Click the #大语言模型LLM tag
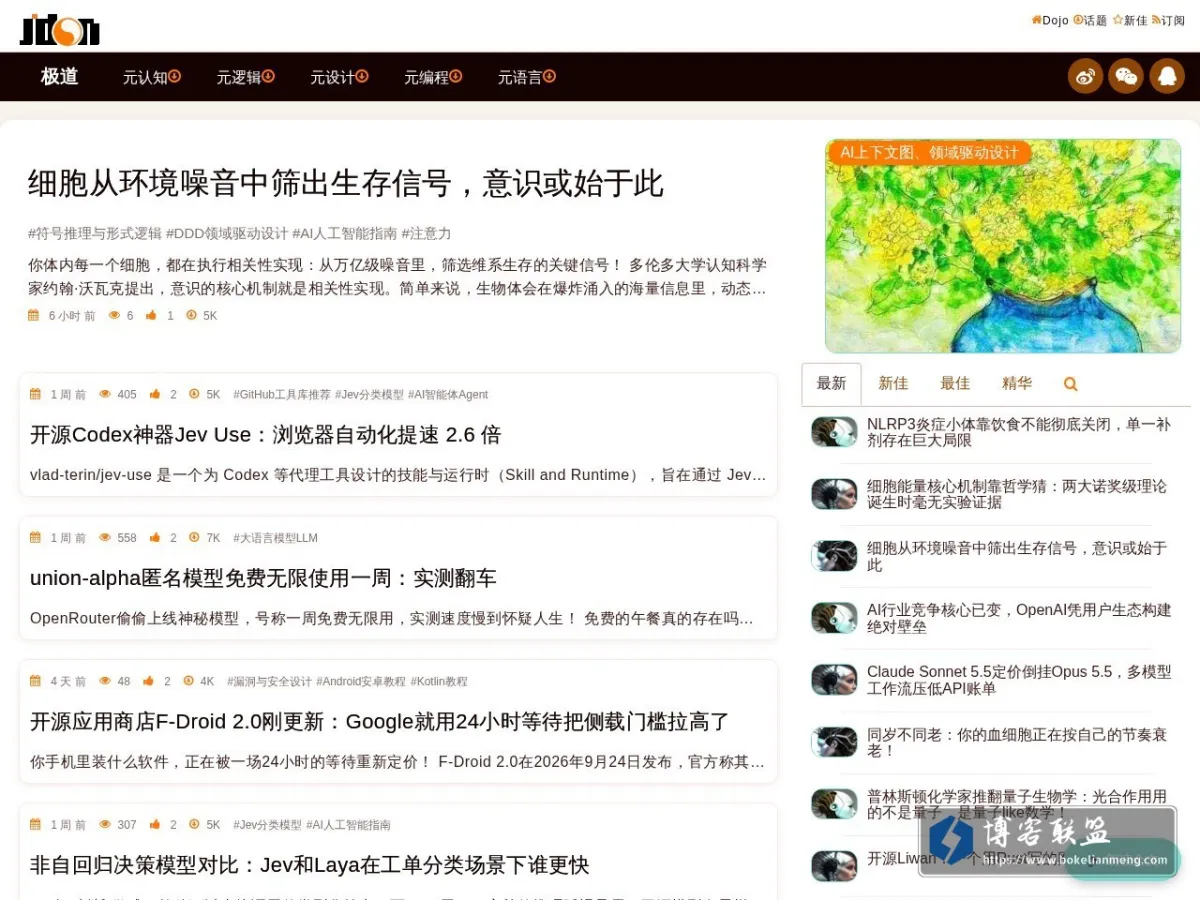The image size is (1200, 900). [x=275, y=538]
